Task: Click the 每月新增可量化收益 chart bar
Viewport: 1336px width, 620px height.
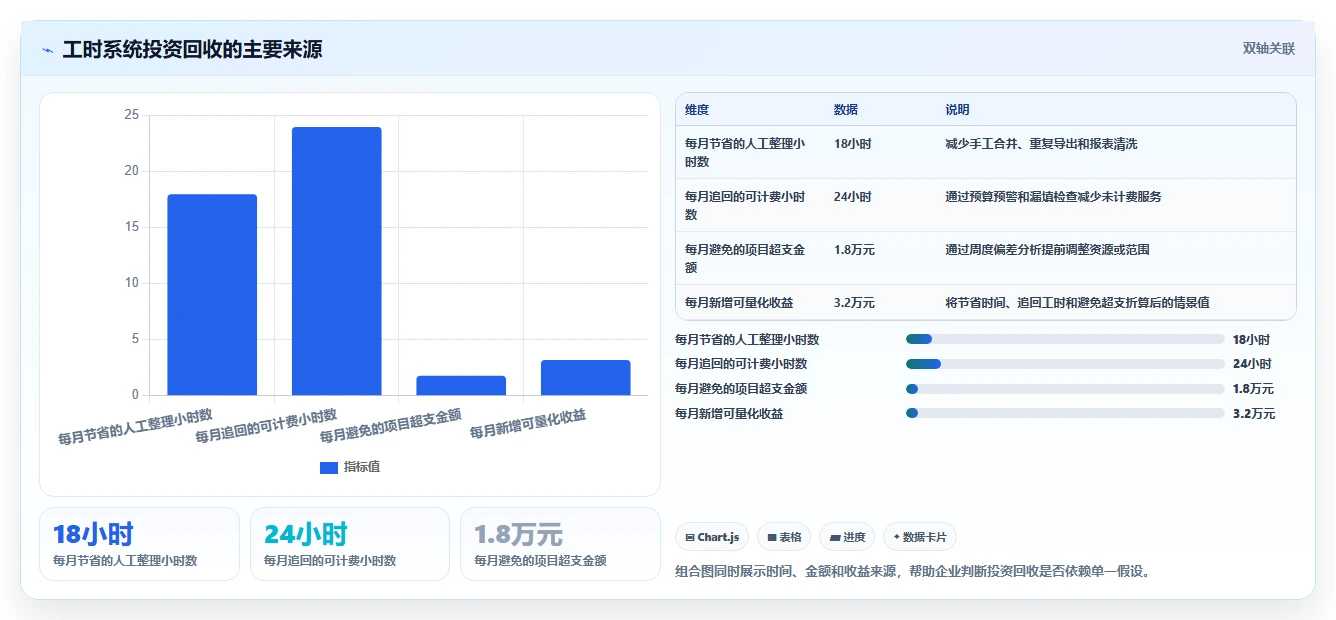Action: (585, 378)
